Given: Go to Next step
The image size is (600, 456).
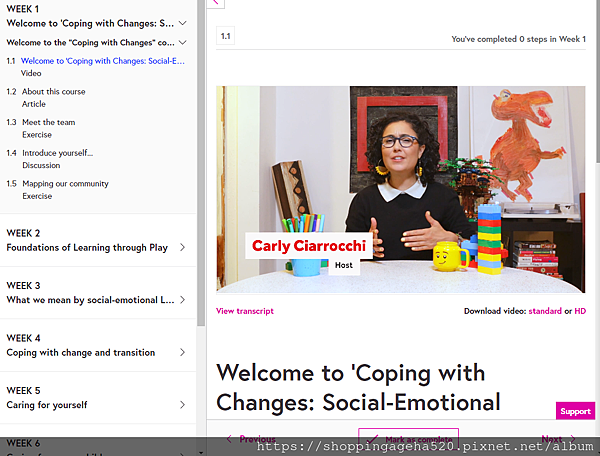Looking at the screenshot, I should [x=558, y=439].
